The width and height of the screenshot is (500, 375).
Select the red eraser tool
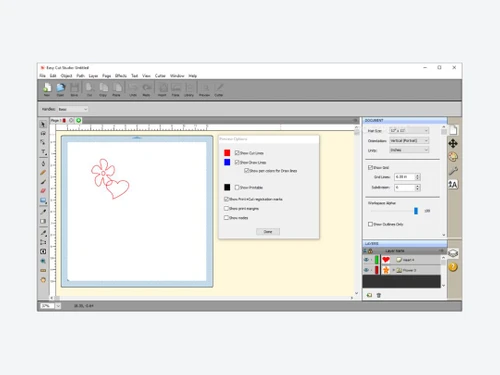[x=43, y=191]
